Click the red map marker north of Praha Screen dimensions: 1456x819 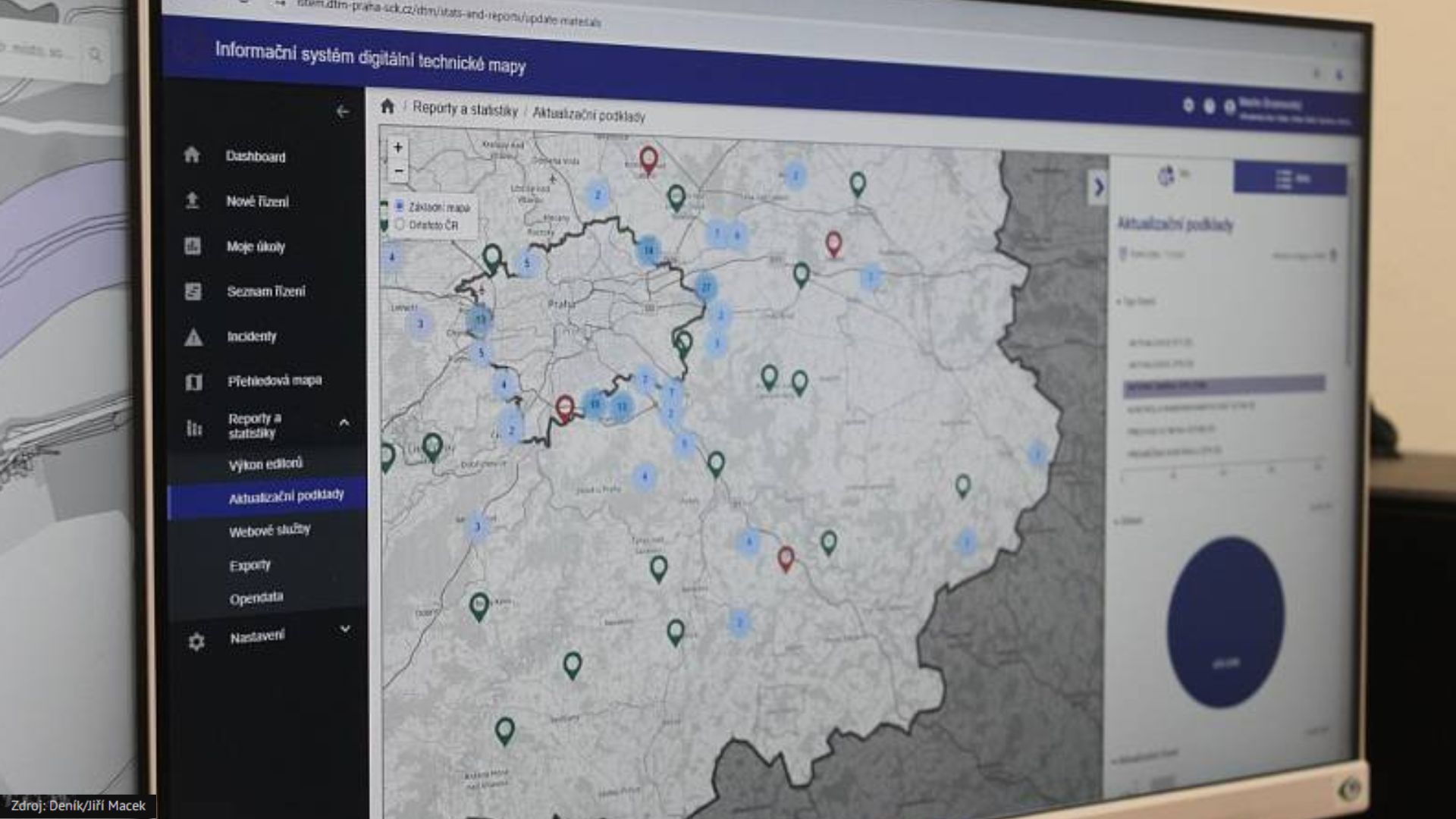point(648,159)
